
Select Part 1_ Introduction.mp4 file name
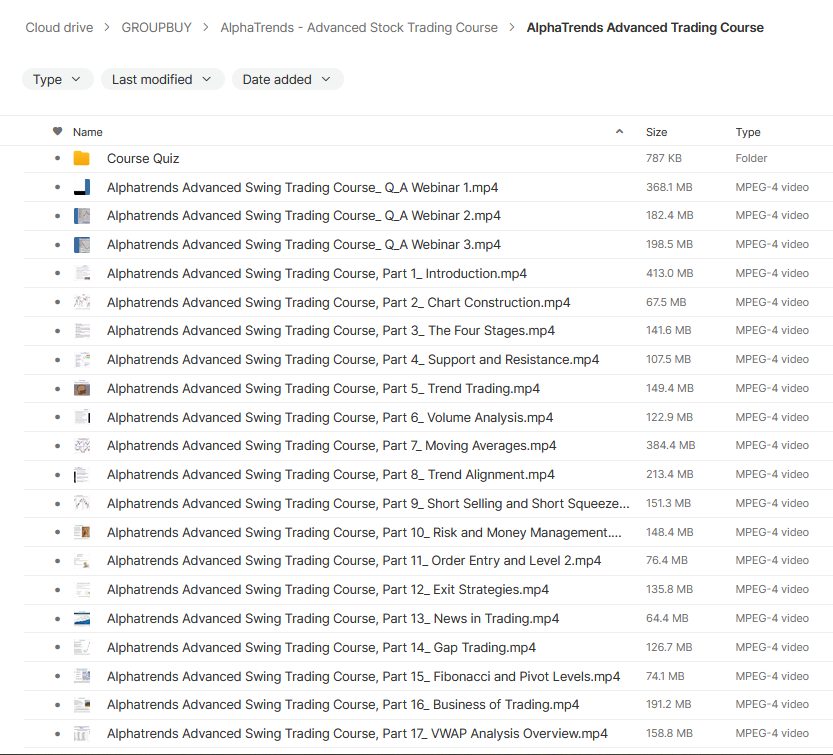pyautogui.click(x=317, y=273)
